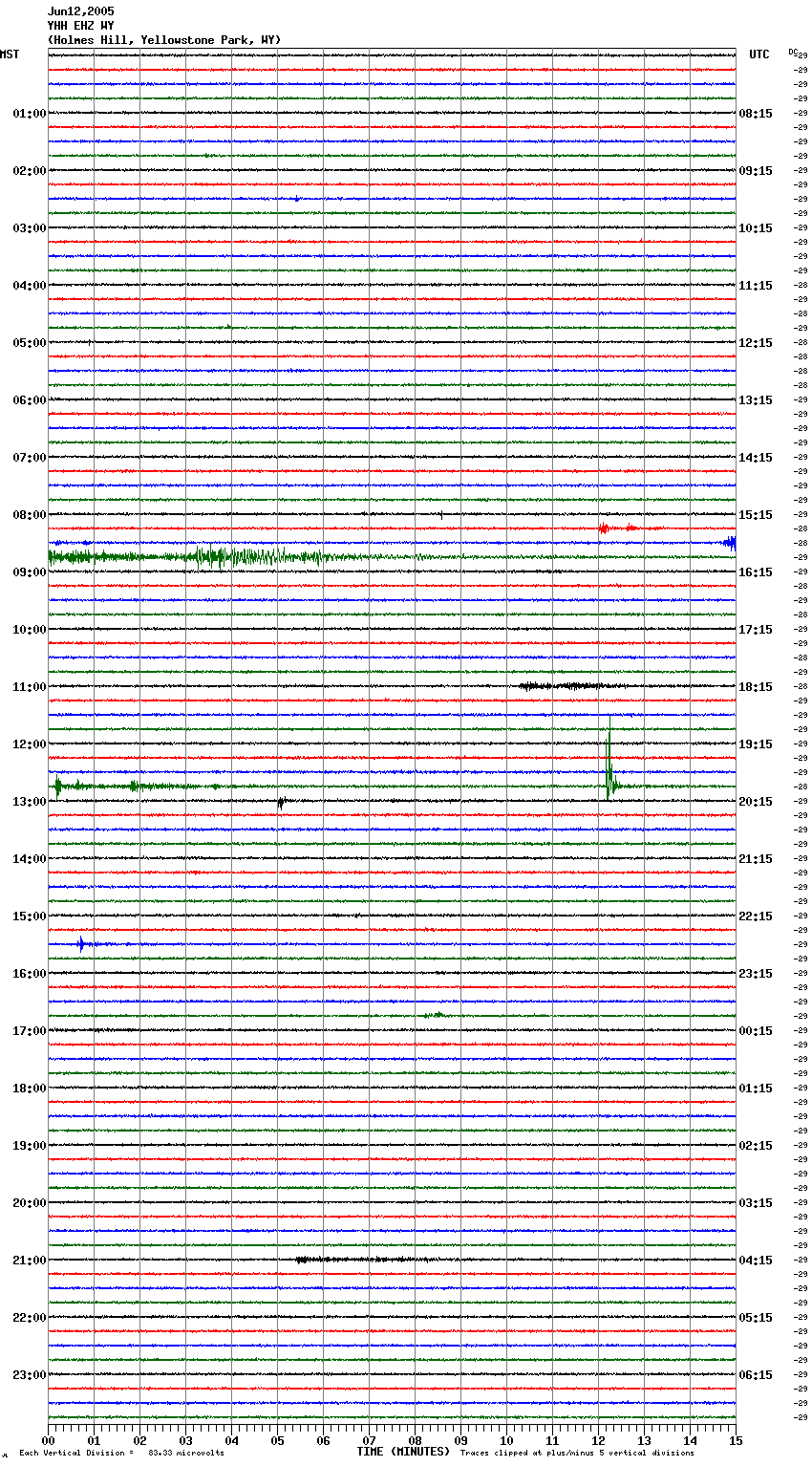The image size is (812, 1466).
Task: Click the black signal on the 21:00 trace
Action: point(363,1260)
